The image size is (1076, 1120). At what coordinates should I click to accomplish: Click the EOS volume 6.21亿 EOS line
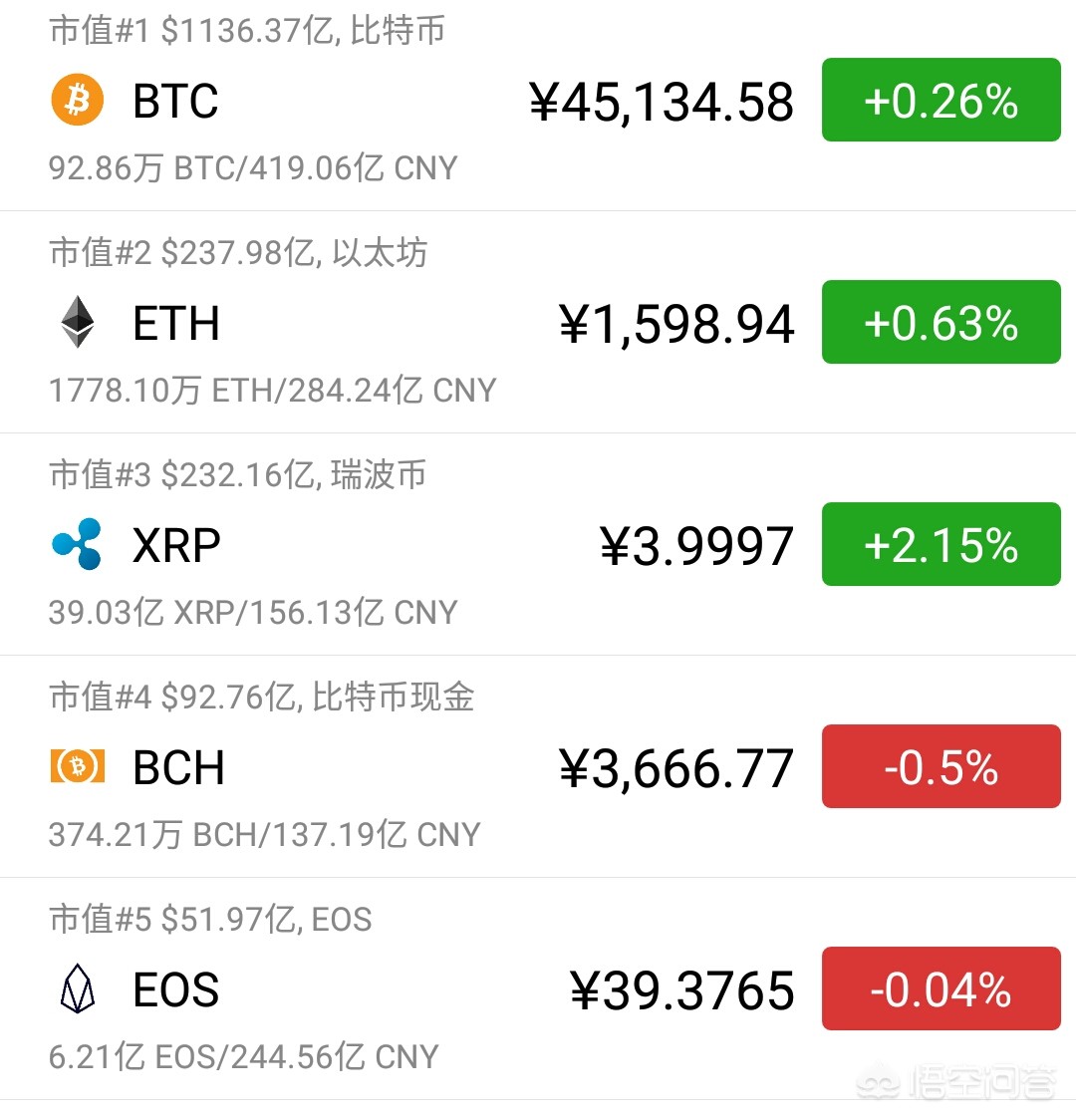[x=243, y=1056]
